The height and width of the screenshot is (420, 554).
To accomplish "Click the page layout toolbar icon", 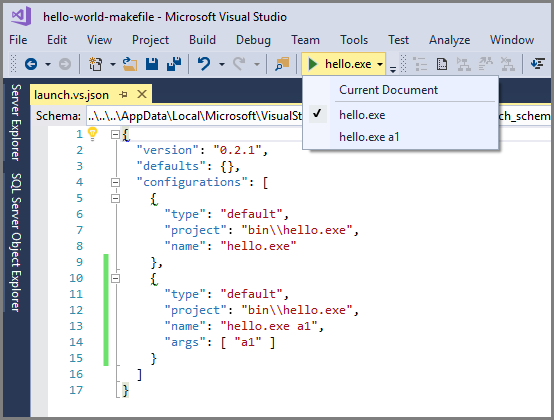I will click(x=442, y=64).
